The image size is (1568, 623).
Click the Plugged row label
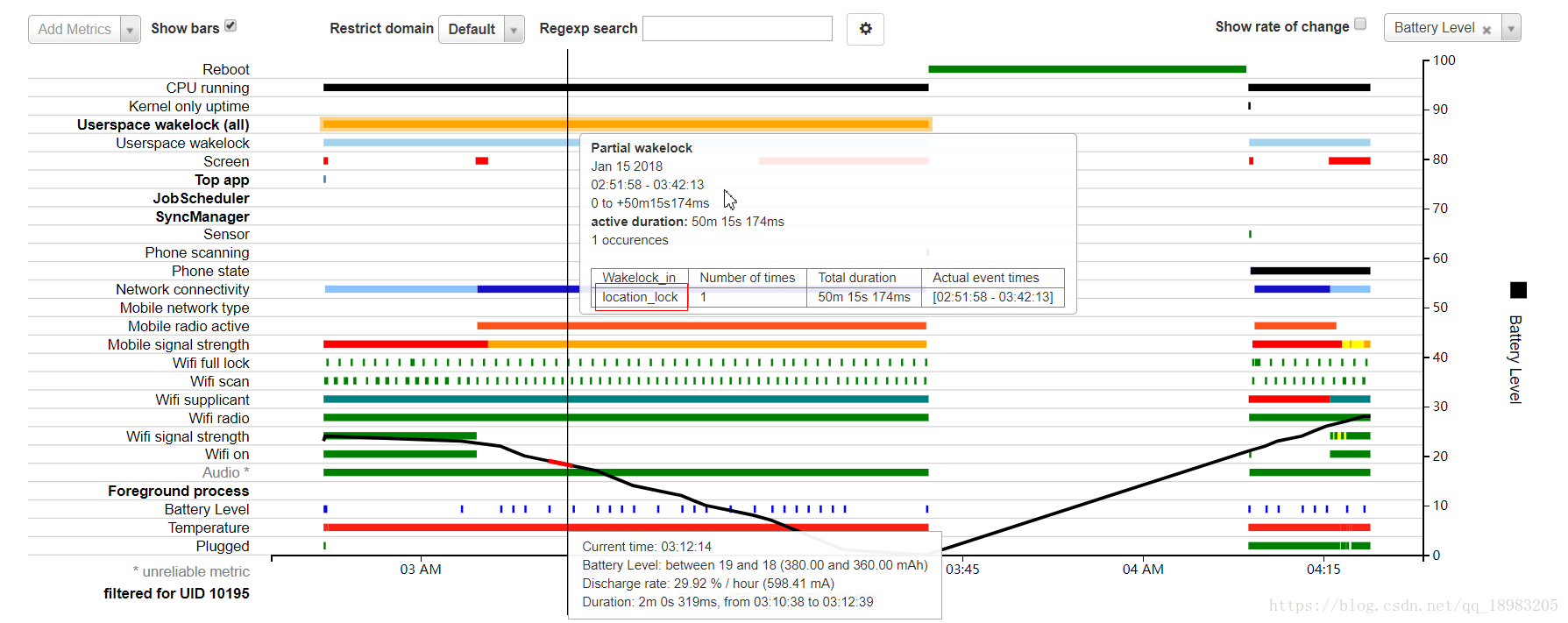(x=223, y=546)
